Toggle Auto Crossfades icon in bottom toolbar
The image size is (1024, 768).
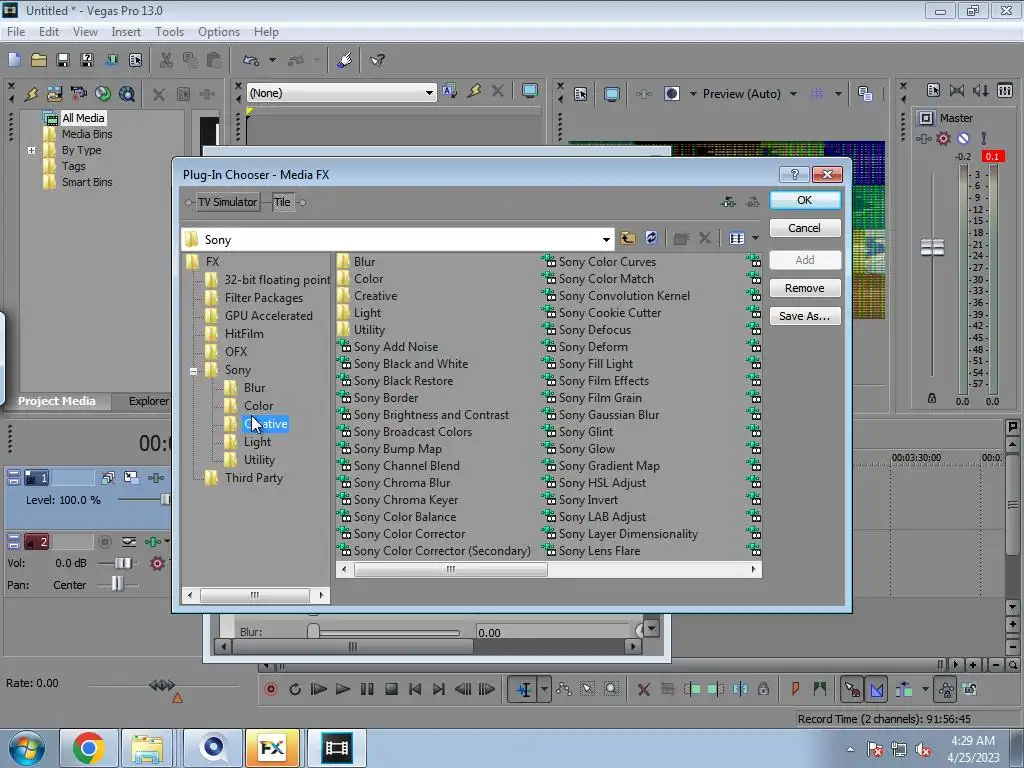877,689
